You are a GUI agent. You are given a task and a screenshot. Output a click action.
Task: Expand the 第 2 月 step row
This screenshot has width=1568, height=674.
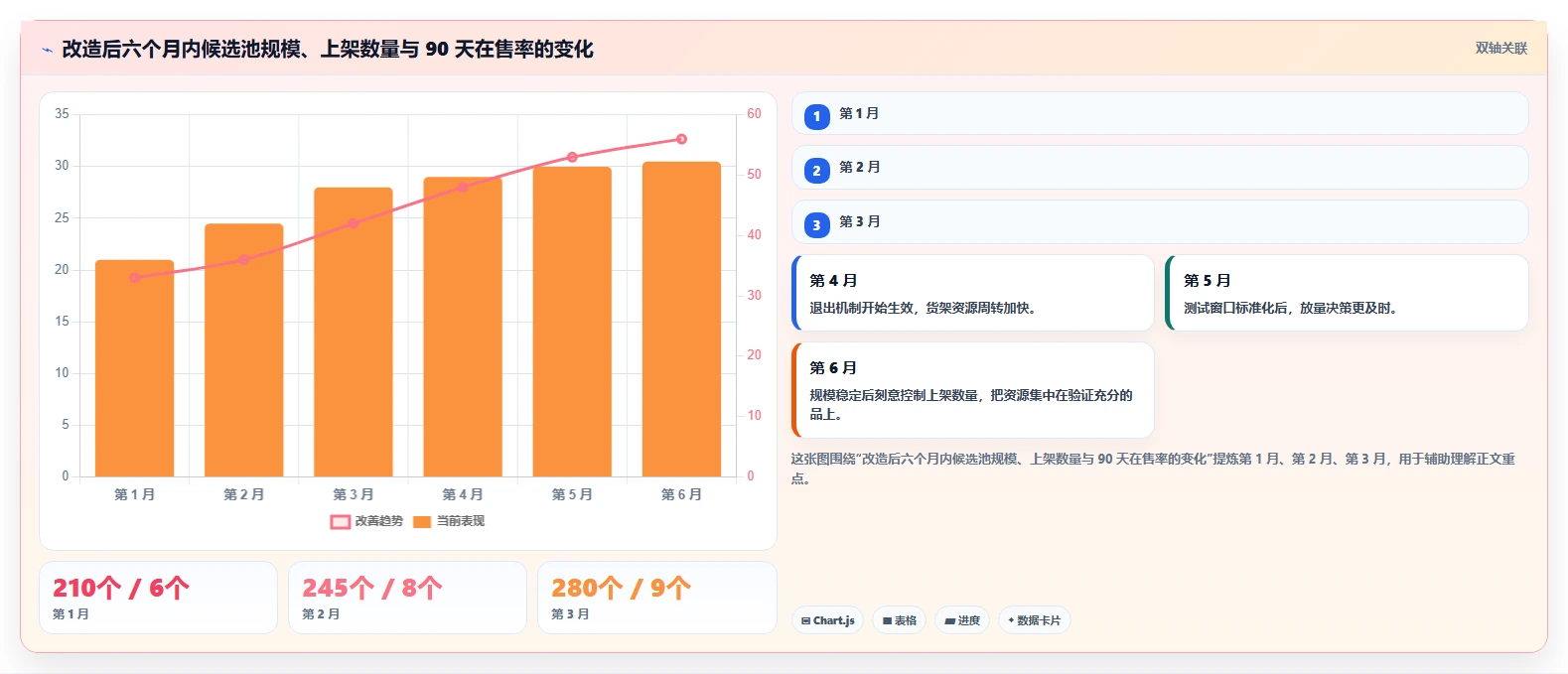1160,167
